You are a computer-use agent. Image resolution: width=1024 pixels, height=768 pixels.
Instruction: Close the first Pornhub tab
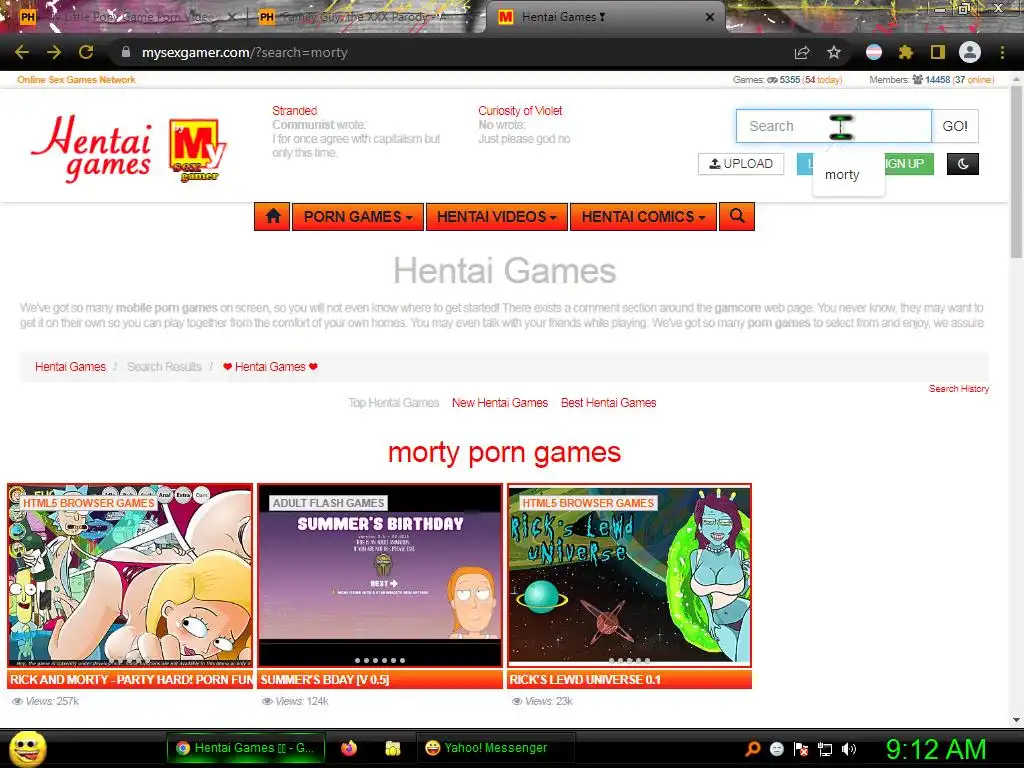pyautogui.click(x=232, y=17)
